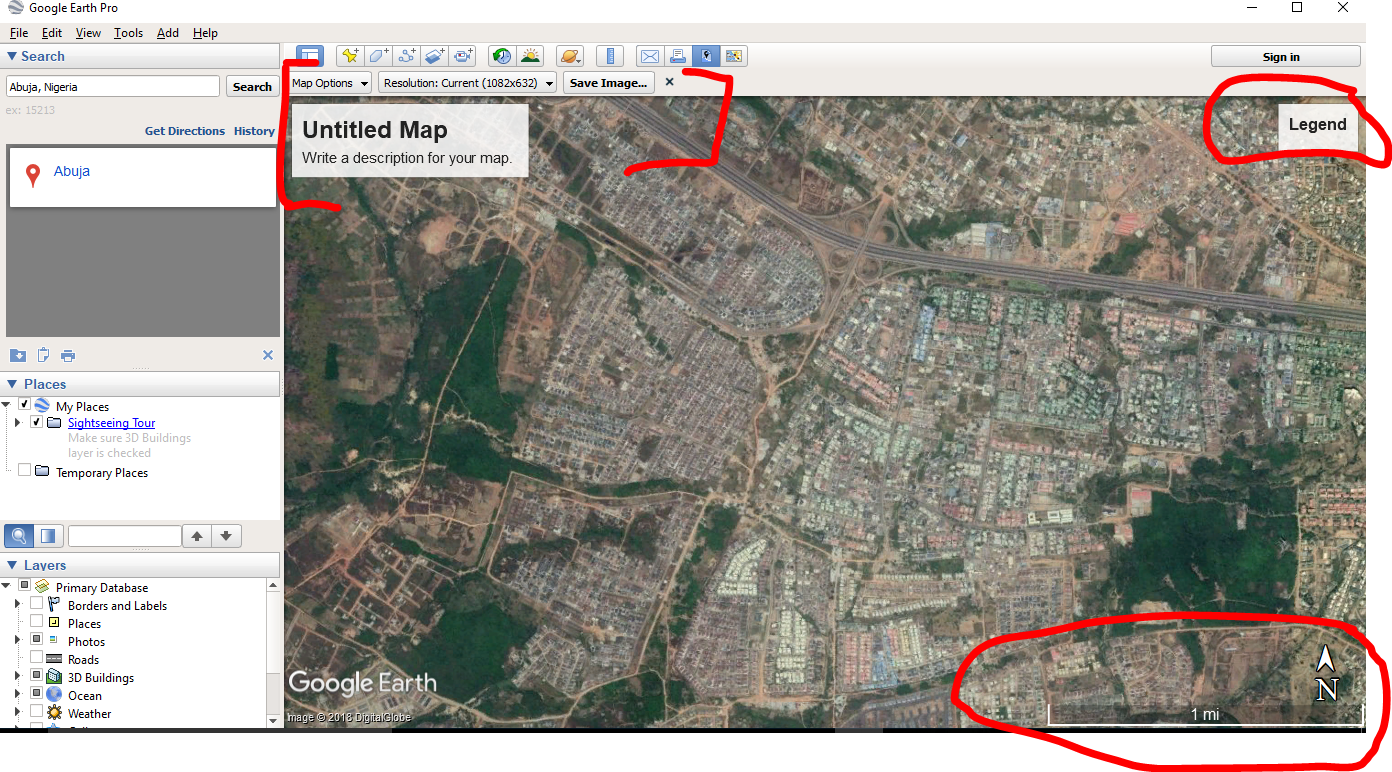The image size is (1392, 772).
Task: Close the Save Image options bar
Action: pyautogui.click(x=670, y=82)
